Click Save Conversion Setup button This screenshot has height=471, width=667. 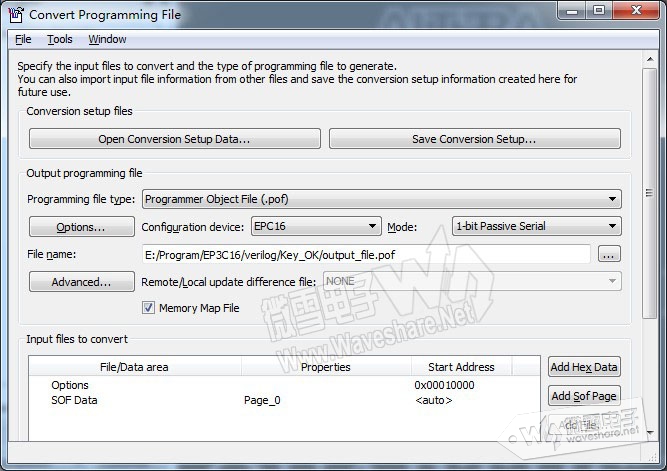click(474, 139)
